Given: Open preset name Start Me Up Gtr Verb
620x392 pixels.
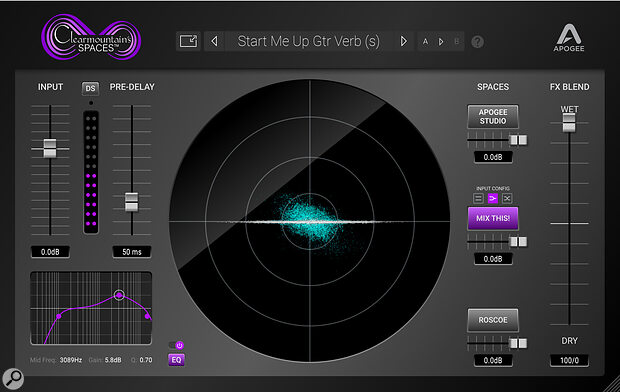Looking at the screenshot, I should click(308, 41).
